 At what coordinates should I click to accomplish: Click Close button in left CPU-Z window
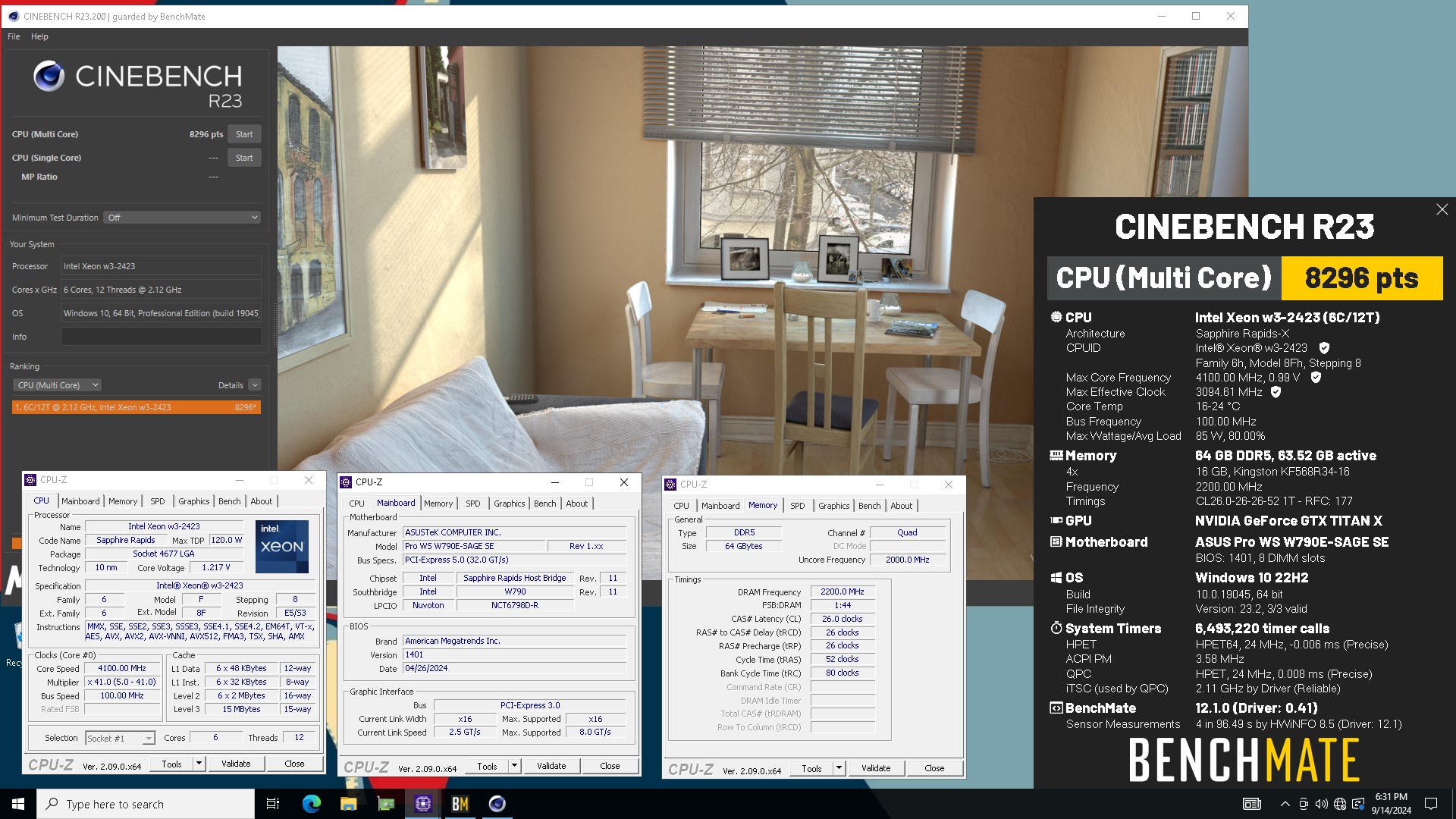coord(294,764)
